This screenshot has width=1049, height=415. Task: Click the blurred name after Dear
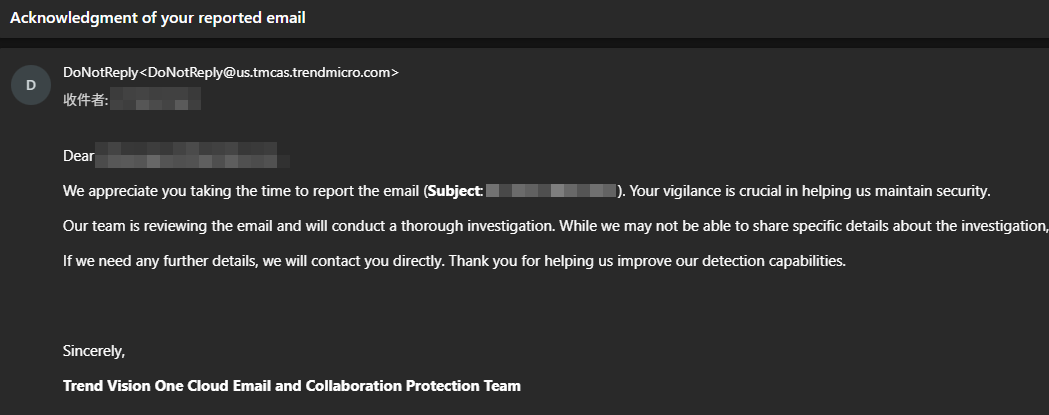(190, 156)
